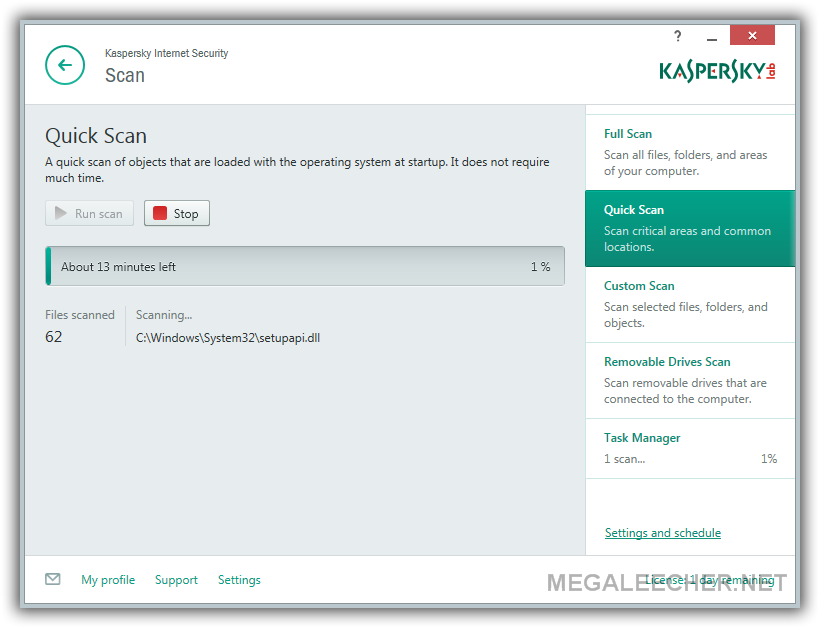
Task: Click the Quick Scan heading
Action: click(x=96, y=136)
